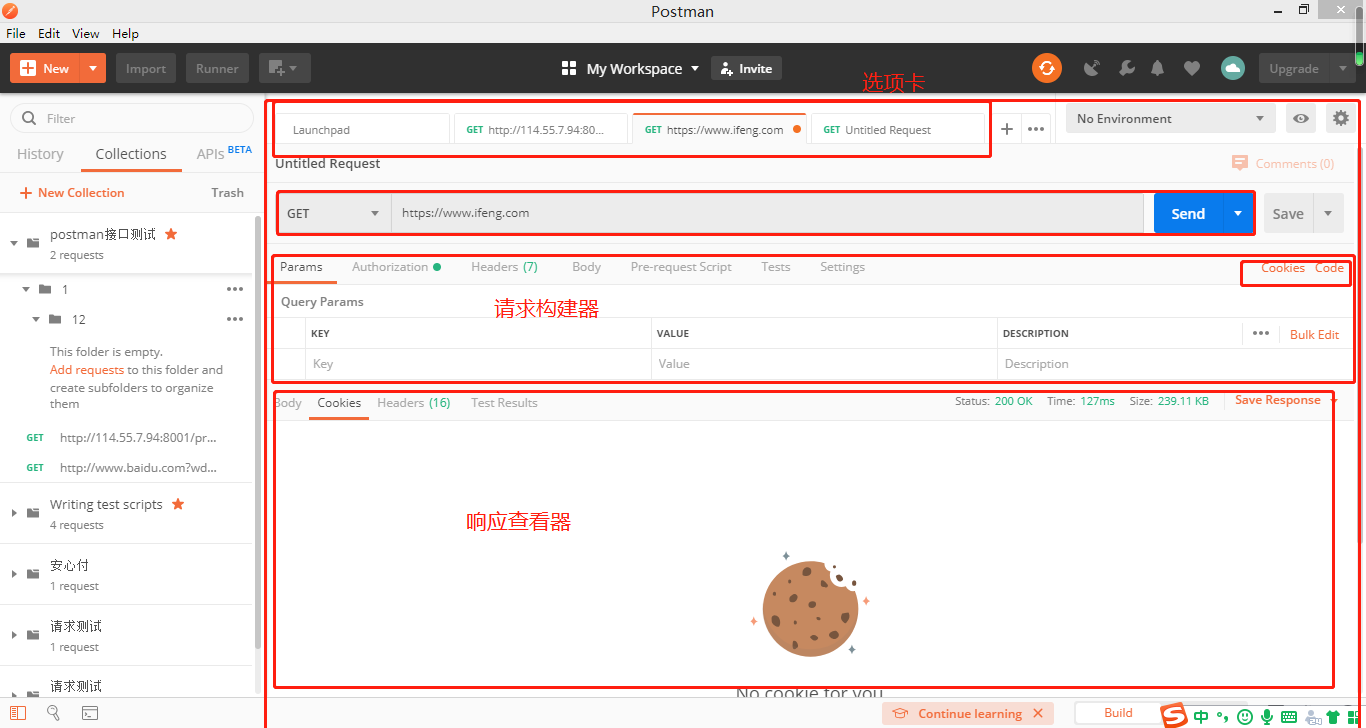This screenshot has width=1366, height=728.
Task: Expand the 安心付 collection
Action: point(14,574)
